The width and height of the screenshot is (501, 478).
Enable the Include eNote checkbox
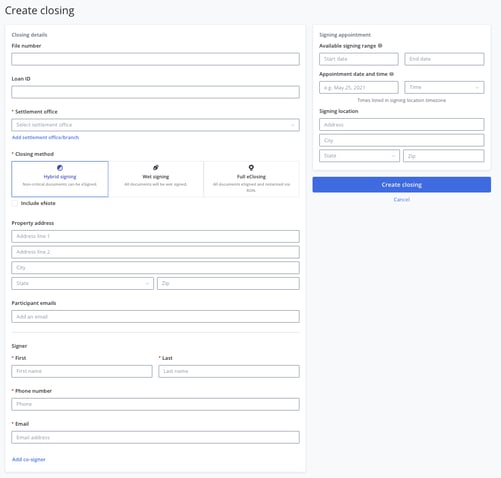pyautogui.click(x=15, y=203)
